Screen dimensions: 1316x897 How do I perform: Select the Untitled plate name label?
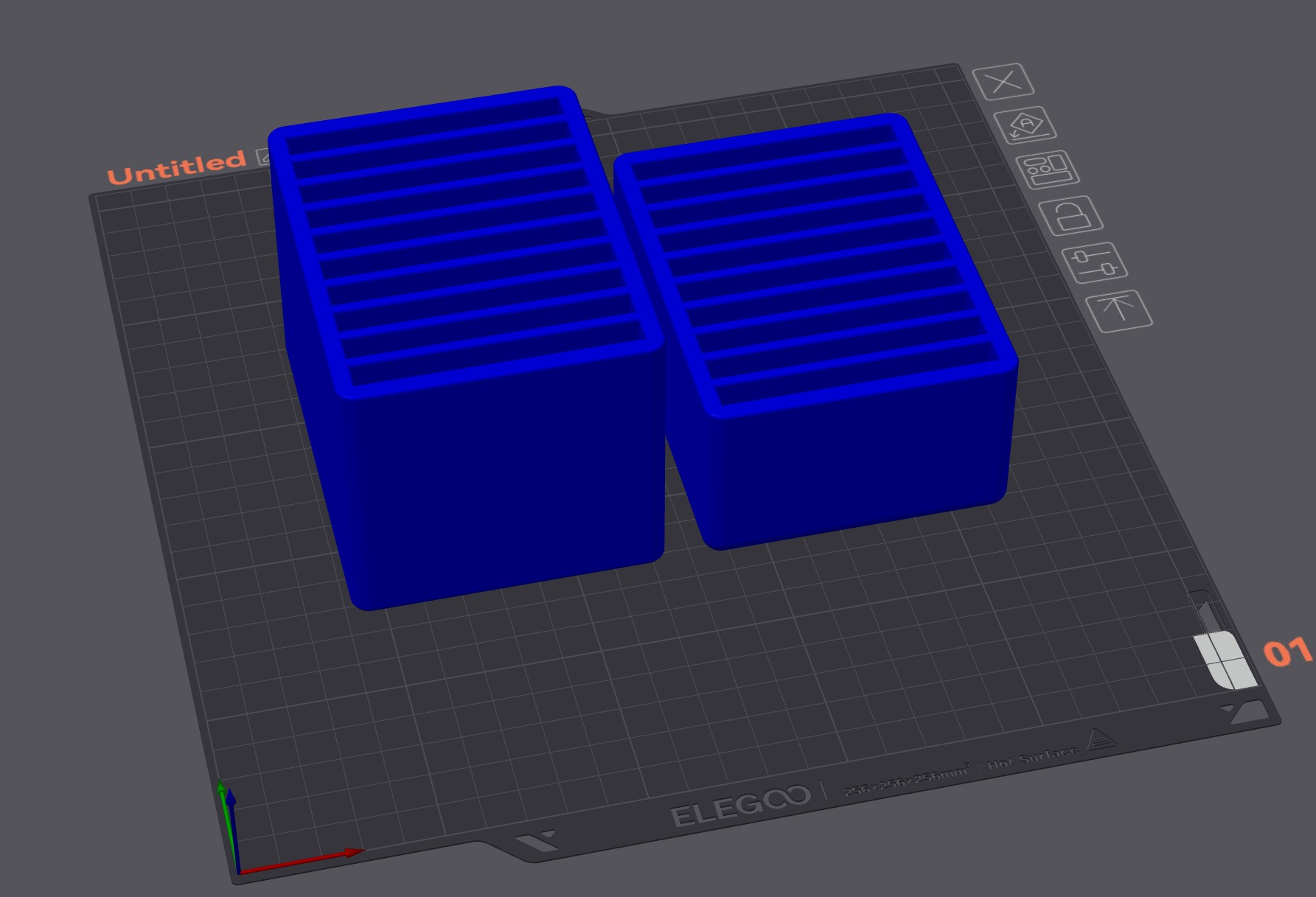tap(176, 168)
